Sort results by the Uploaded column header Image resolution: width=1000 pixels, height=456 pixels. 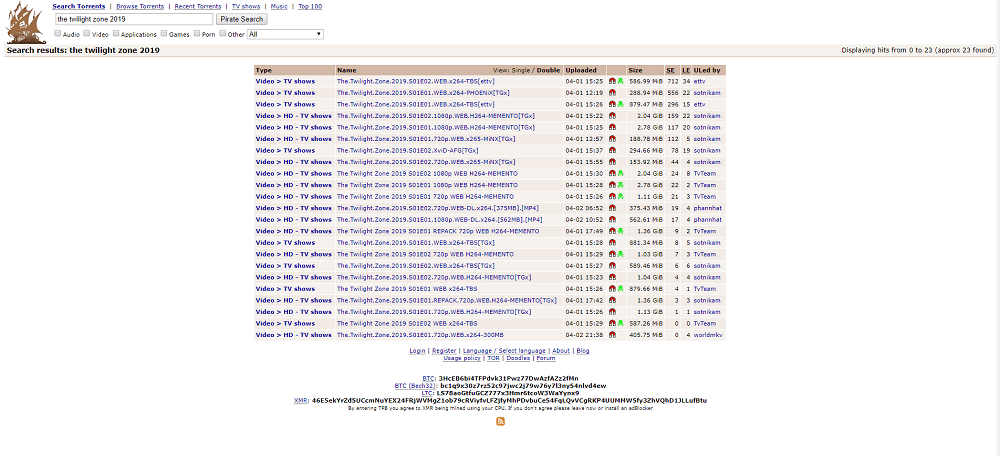(581, 70)
